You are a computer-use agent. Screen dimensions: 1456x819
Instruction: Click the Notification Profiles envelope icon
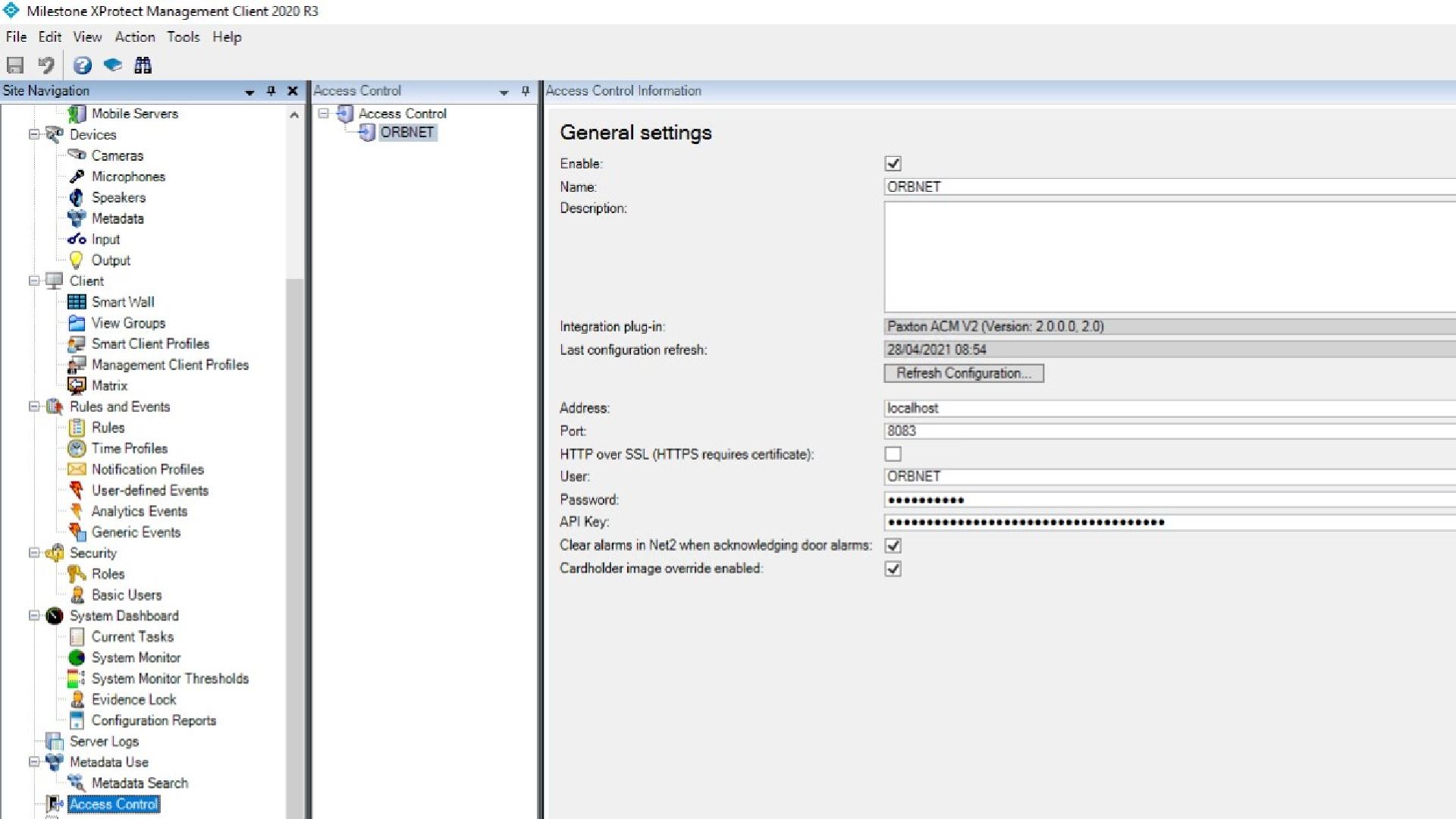click(x=77, y=469)
